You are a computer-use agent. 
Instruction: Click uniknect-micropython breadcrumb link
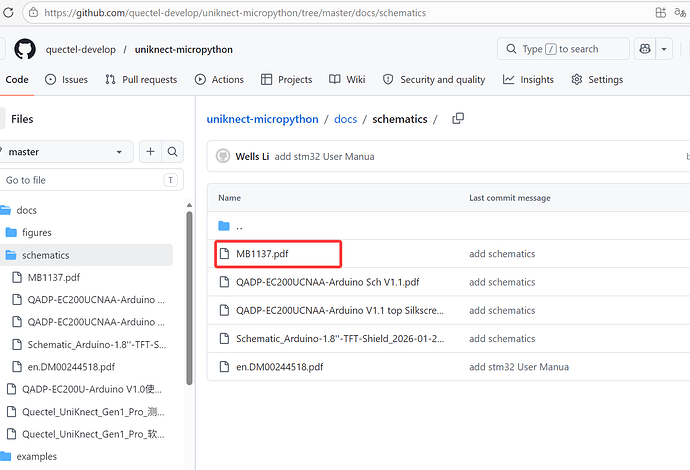coord(262,119)
